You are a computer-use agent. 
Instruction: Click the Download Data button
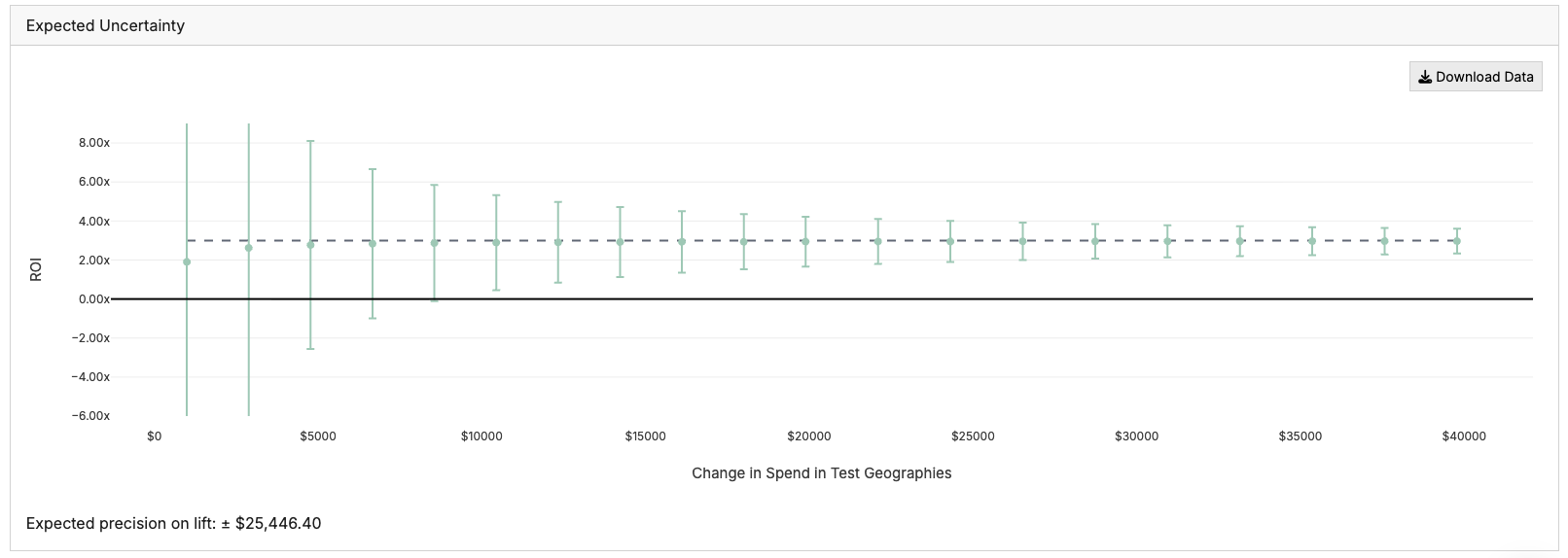point(1475,77)
